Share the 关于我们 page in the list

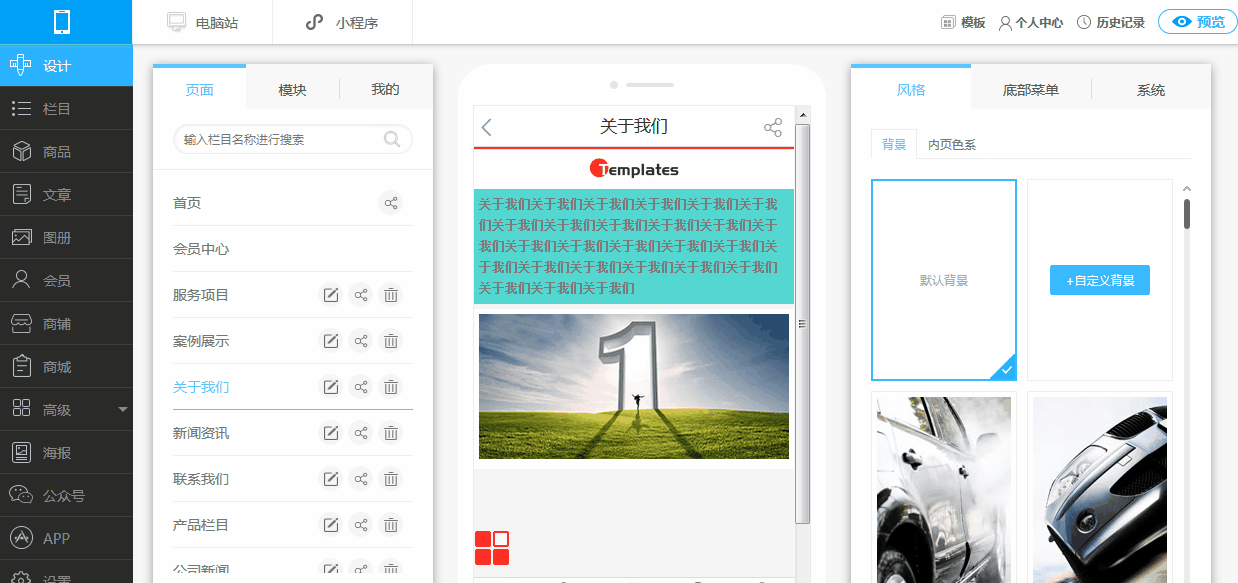361,387
